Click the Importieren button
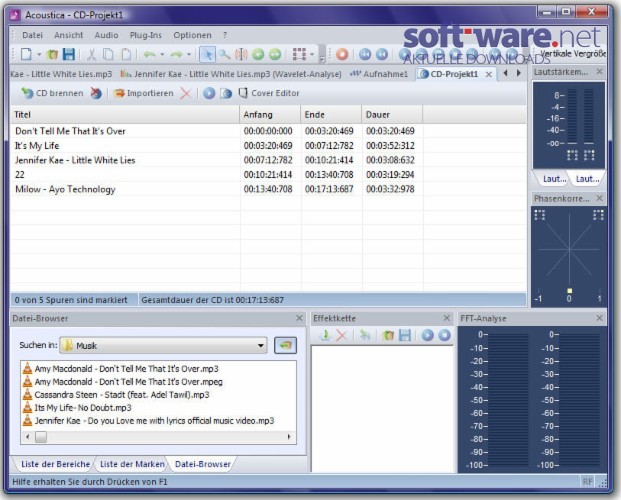The image size is (621, 500). (143, 93)
